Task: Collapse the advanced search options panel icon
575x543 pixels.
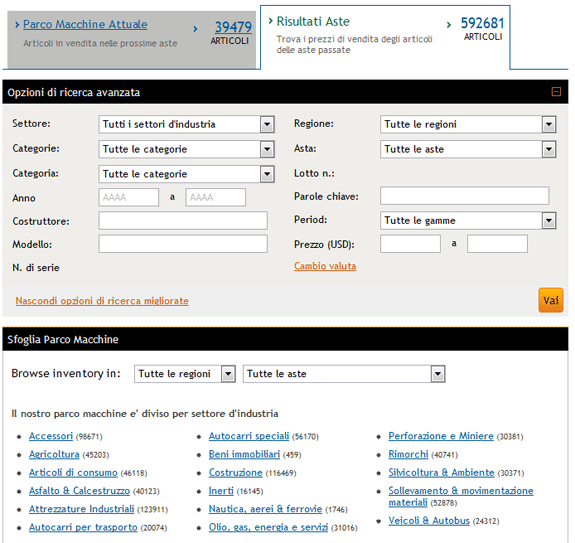Action: 556,92
